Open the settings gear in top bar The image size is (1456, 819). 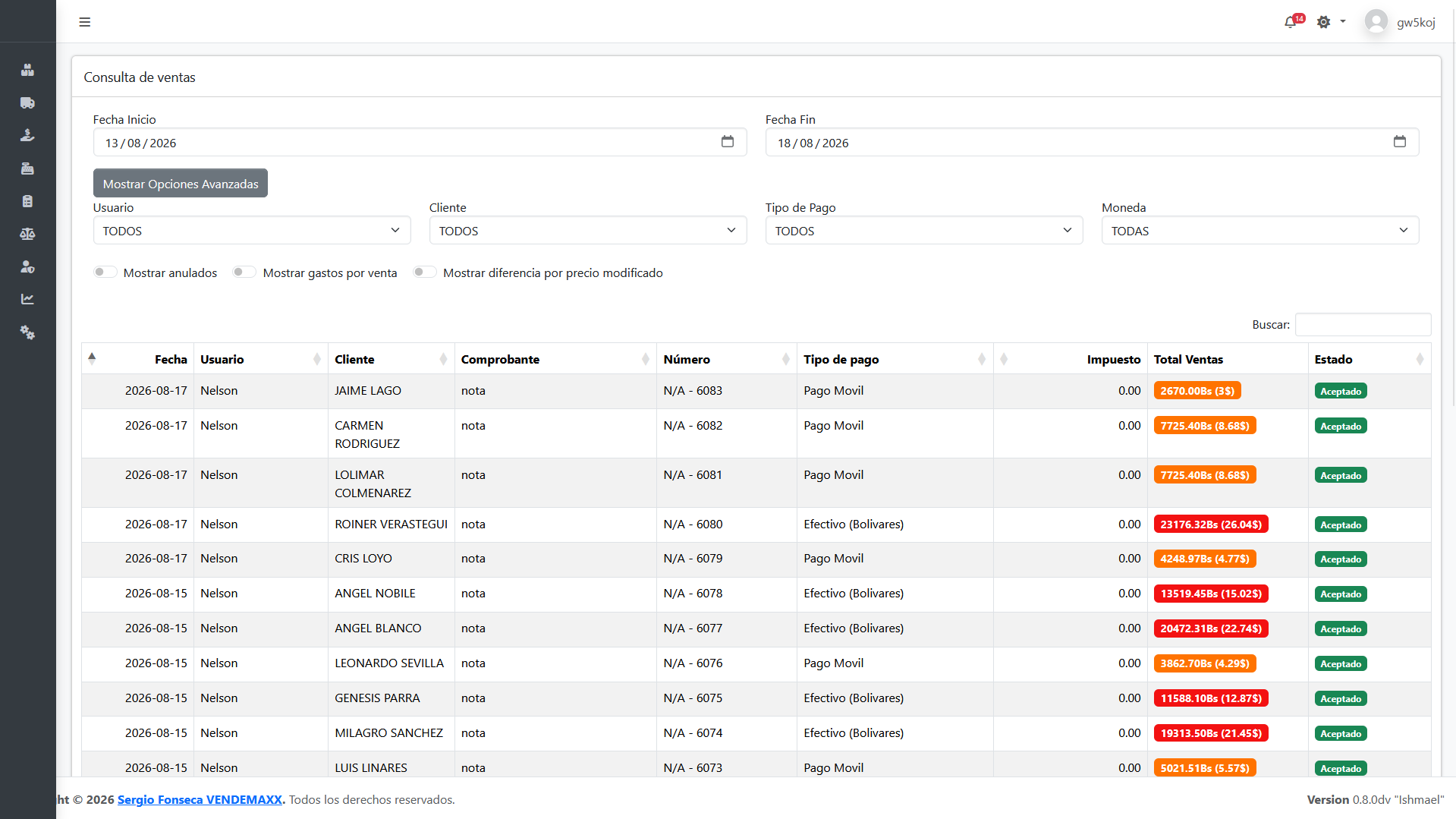coord(1323,22)
